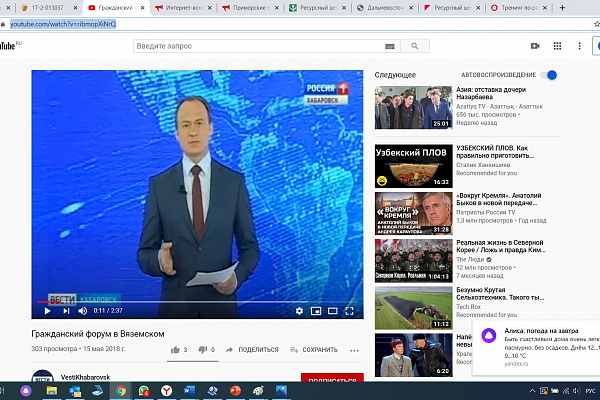Click the СОХРАНИТЬ save button
The width and height of the screenshot is (600, 400).
point(314,349)
